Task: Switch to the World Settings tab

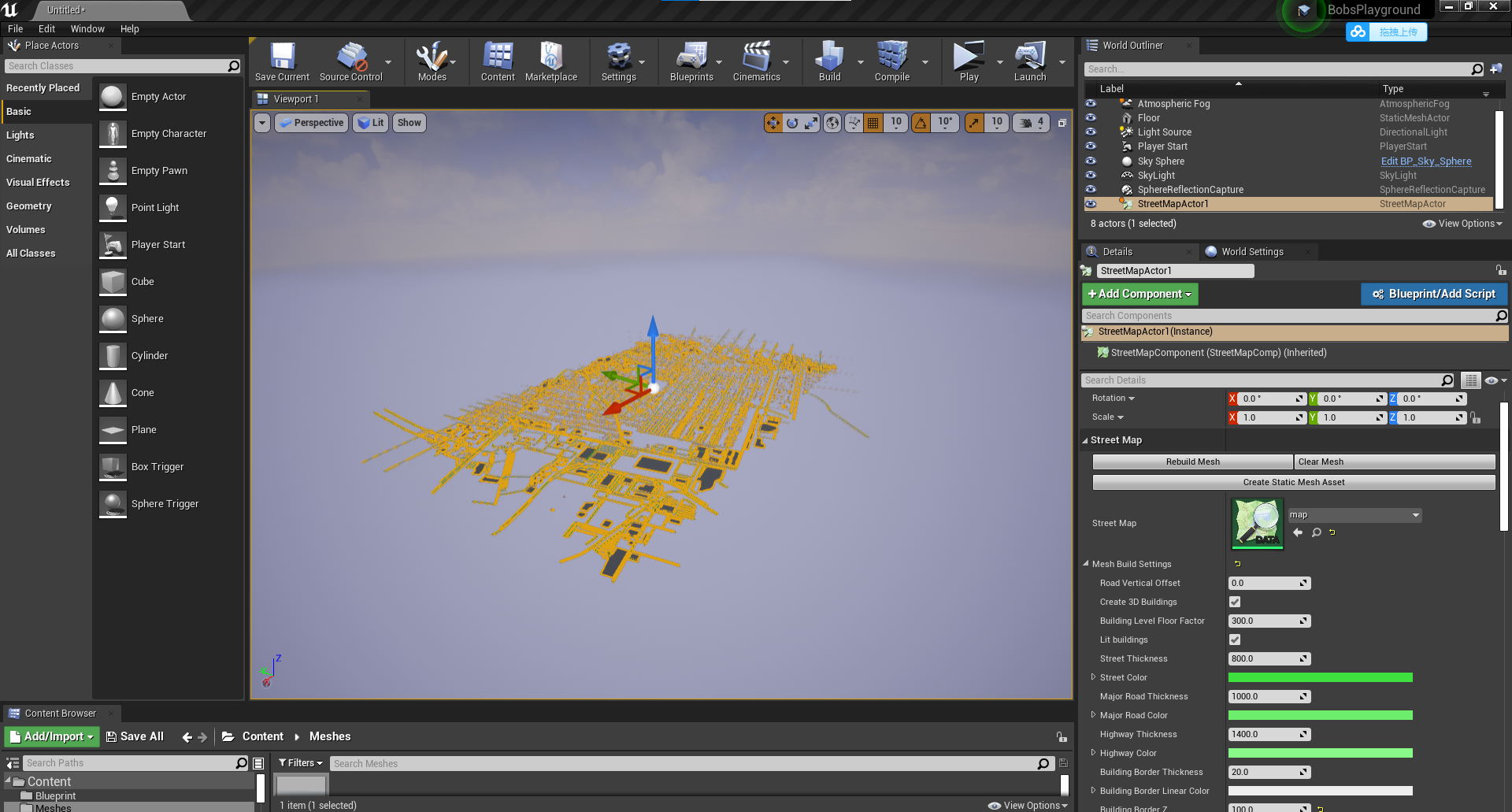Action: pos(1252,251)
